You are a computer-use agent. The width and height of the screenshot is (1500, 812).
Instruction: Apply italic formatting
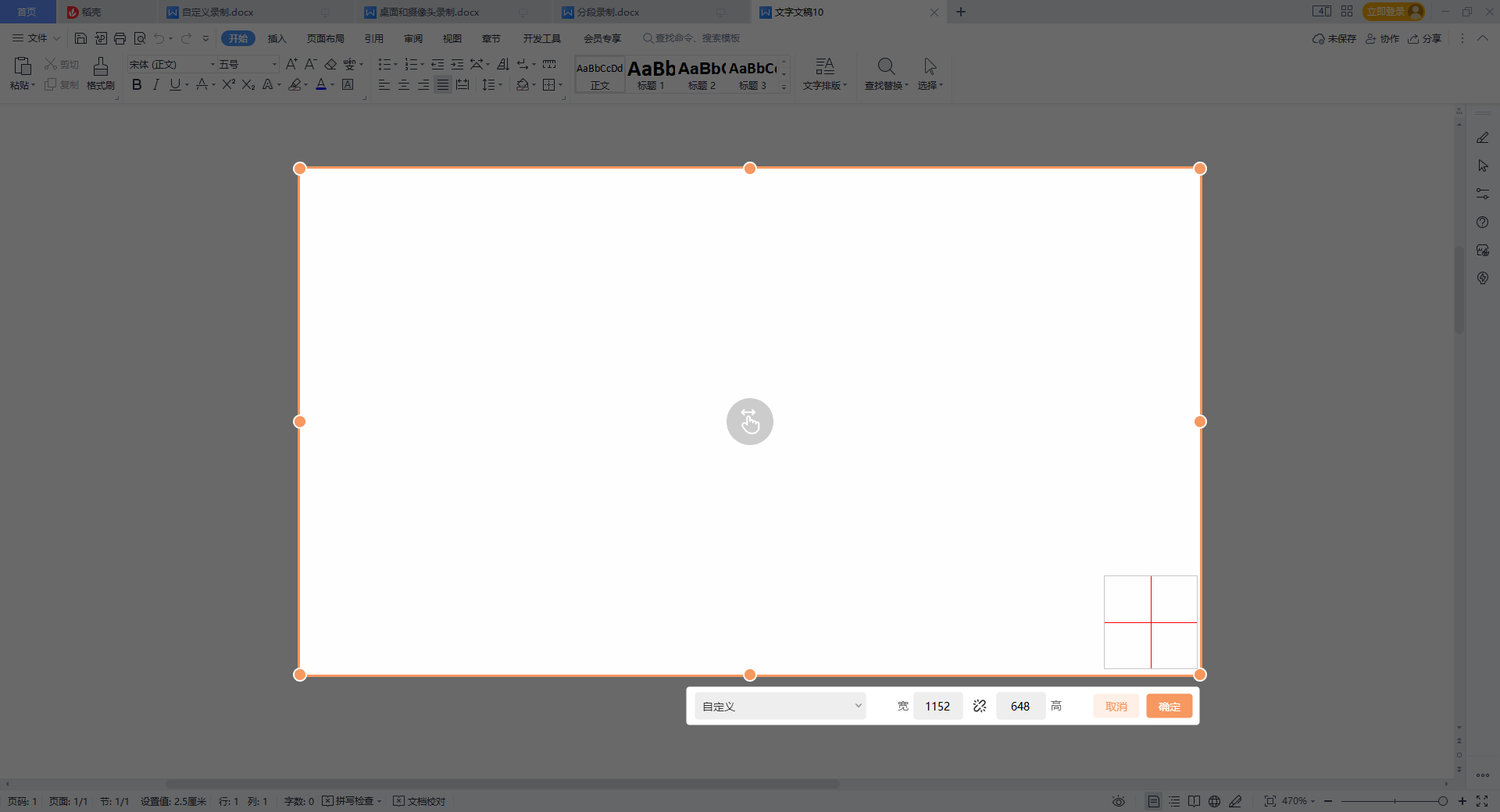click(155, 84)
